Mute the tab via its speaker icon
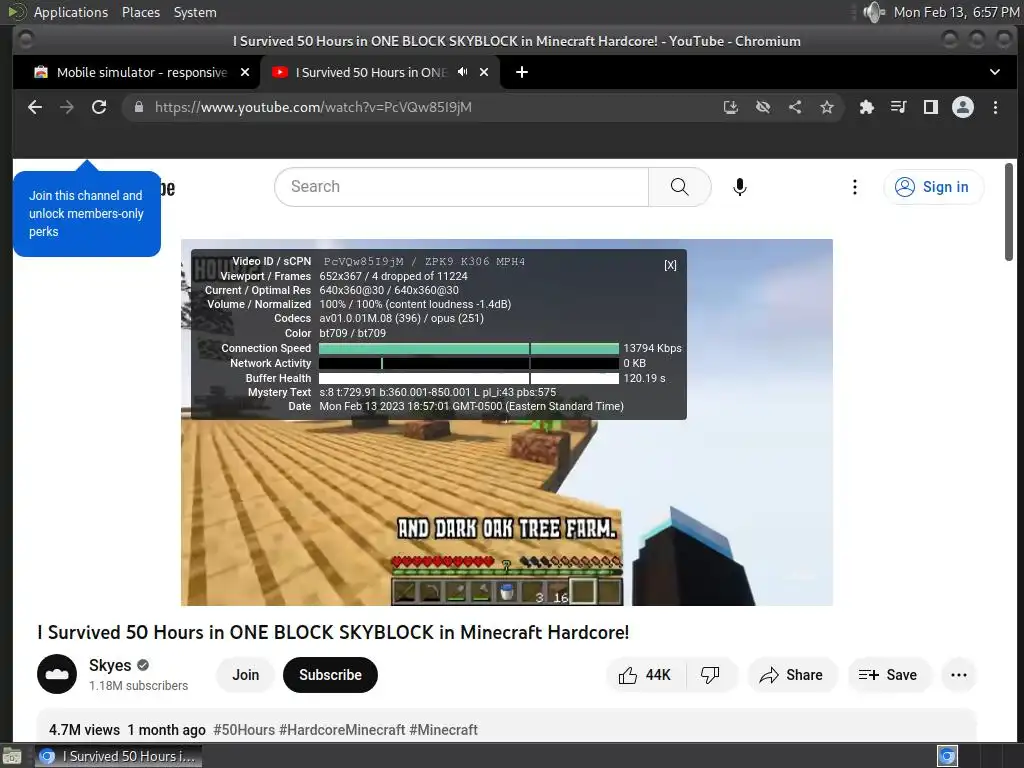Image resolution: width=1024 pixels, height=768 pixels. click(x=462, y=72)
